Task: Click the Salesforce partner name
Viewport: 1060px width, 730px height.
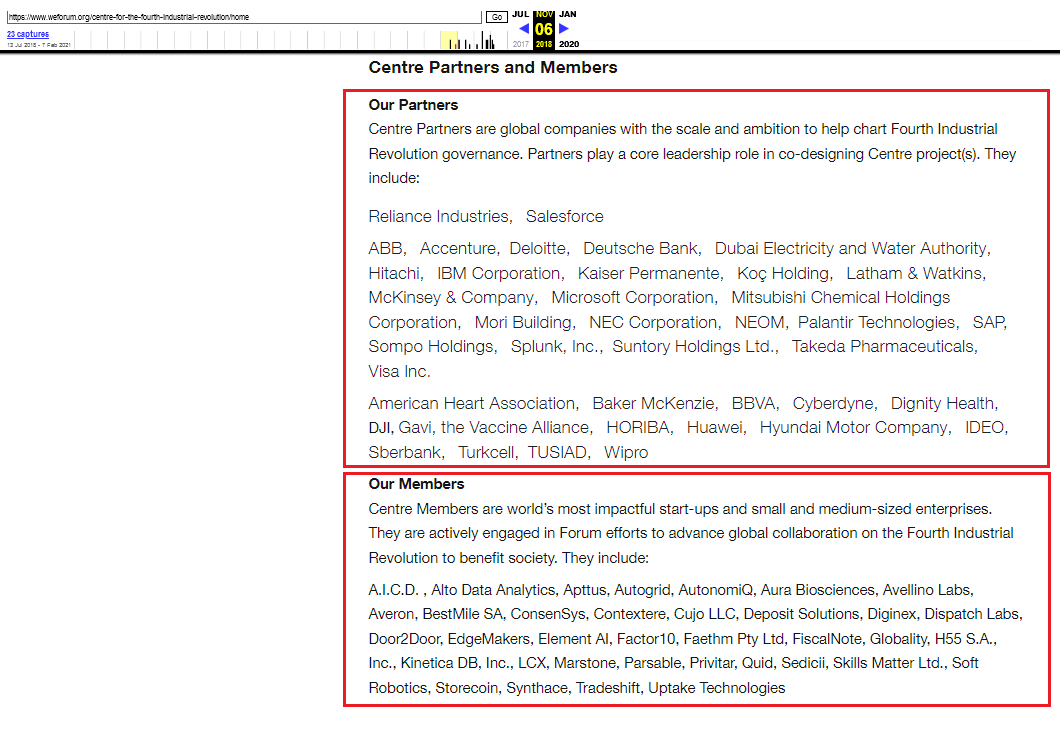Action: pyautogui.click(x=564, y=216)
